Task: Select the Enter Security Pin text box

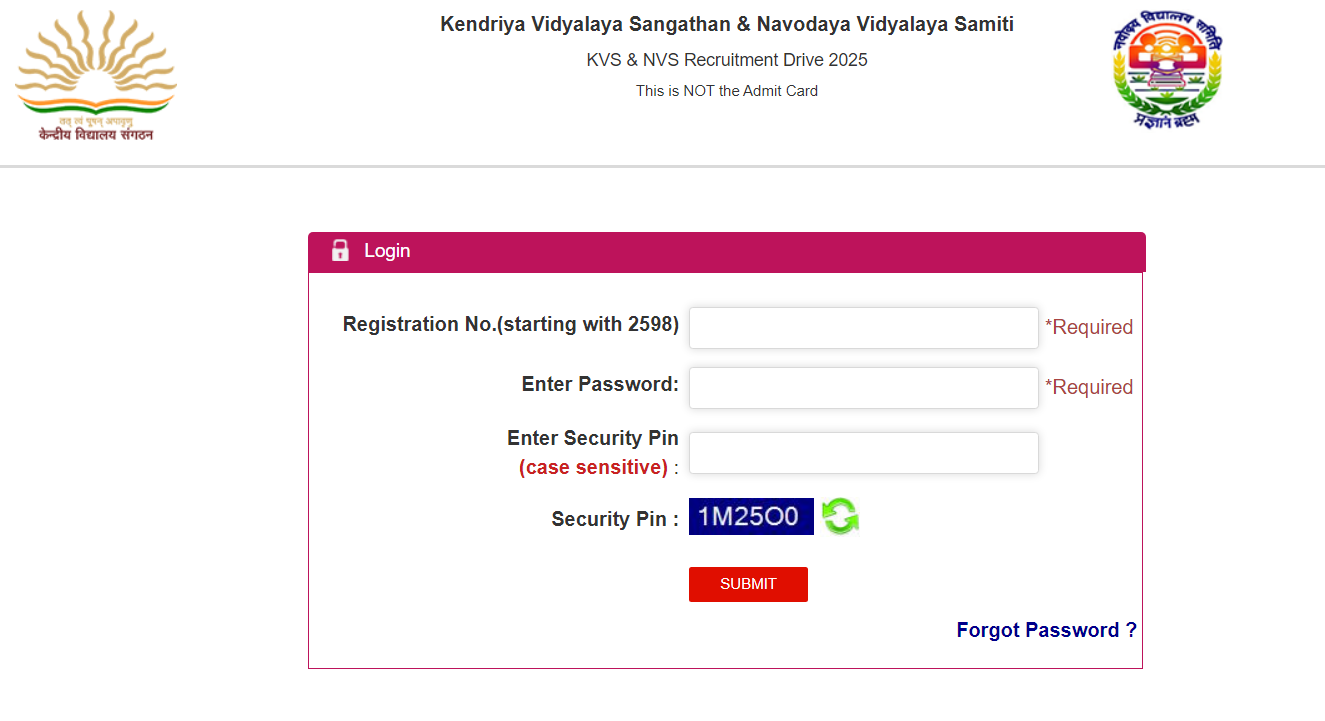Action: click(863, 453)
